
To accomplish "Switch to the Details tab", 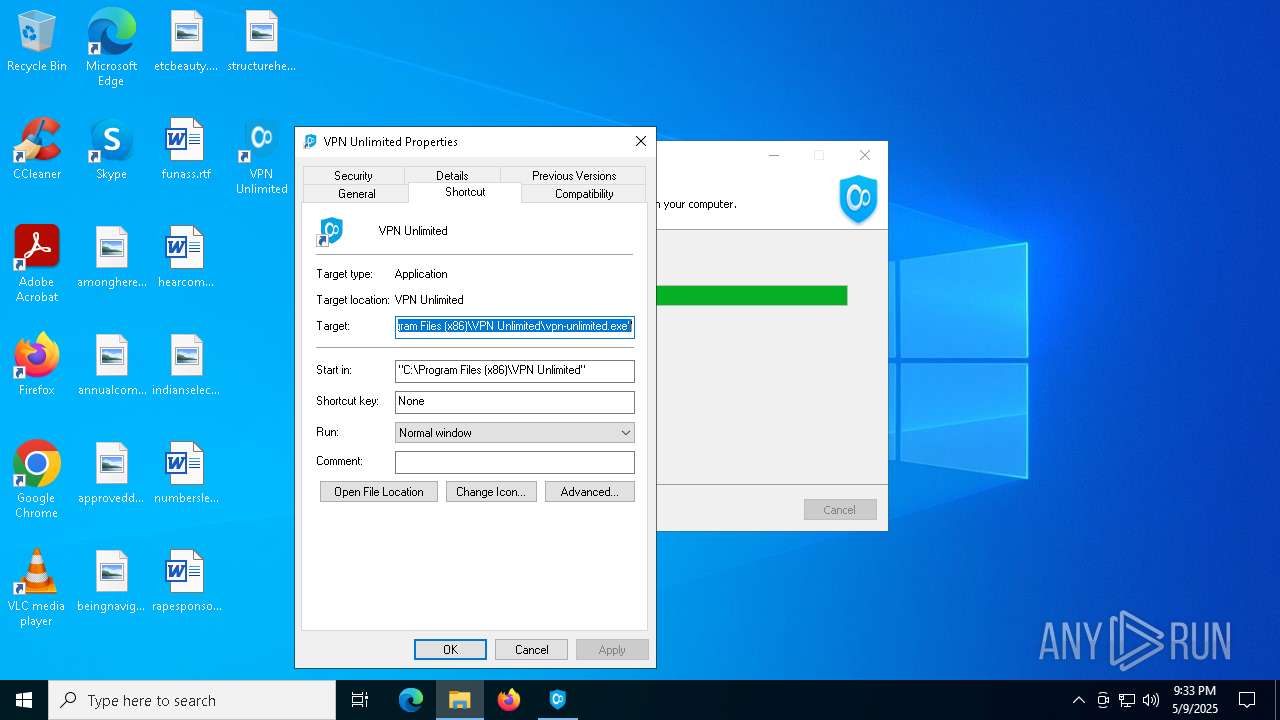I will [452, 175].
